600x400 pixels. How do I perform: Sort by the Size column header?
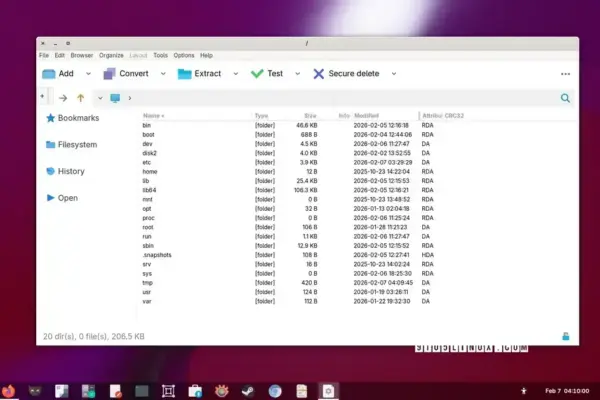[x=310, y=116]
